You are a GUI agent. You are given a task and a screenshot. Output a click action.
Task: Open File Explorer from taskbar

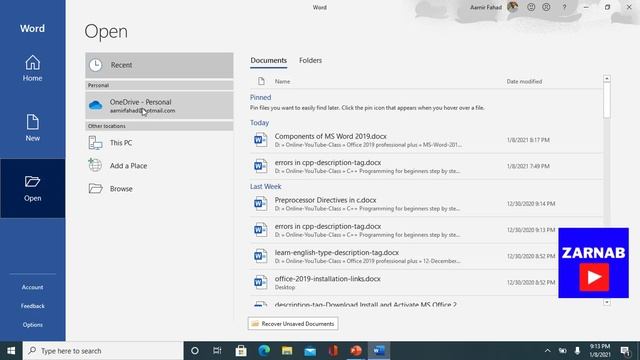[287, 351]
